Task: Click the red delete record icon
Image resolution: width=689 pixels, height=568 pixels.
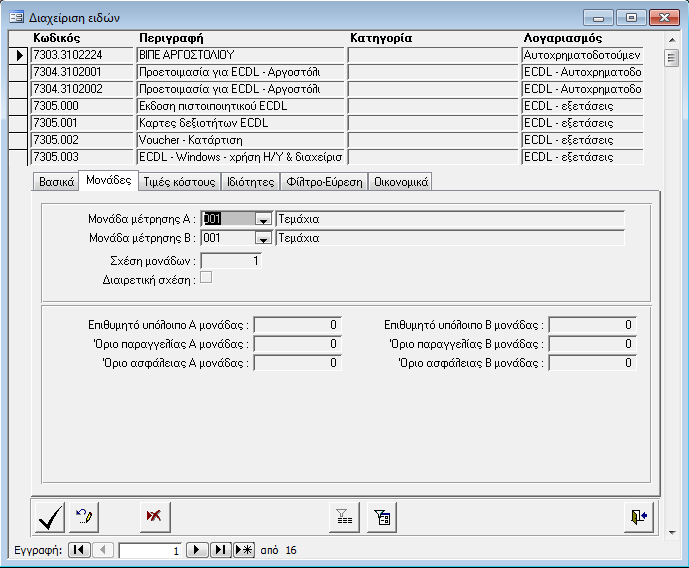Action: 154,516
